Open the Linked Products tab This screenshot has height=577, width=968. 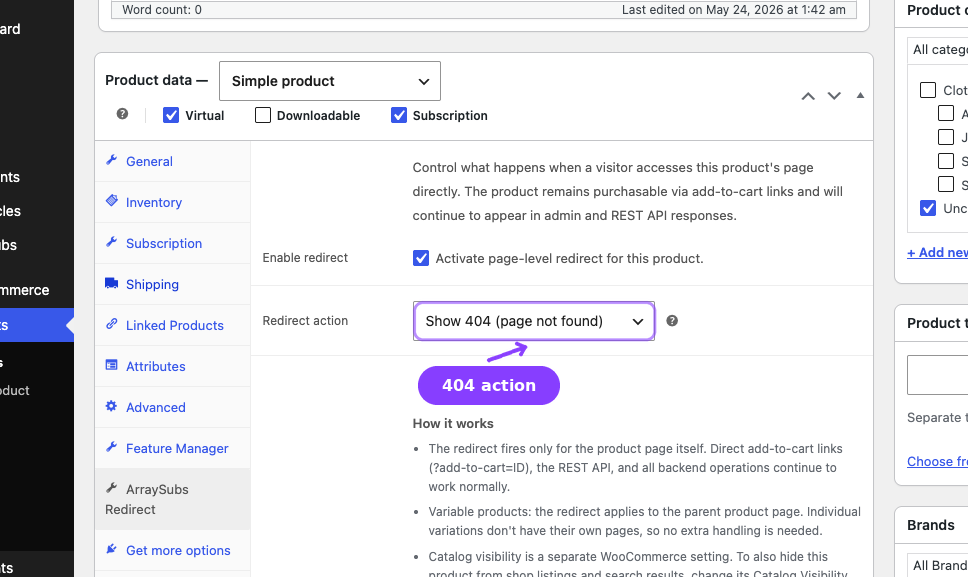tap(173, 325)
